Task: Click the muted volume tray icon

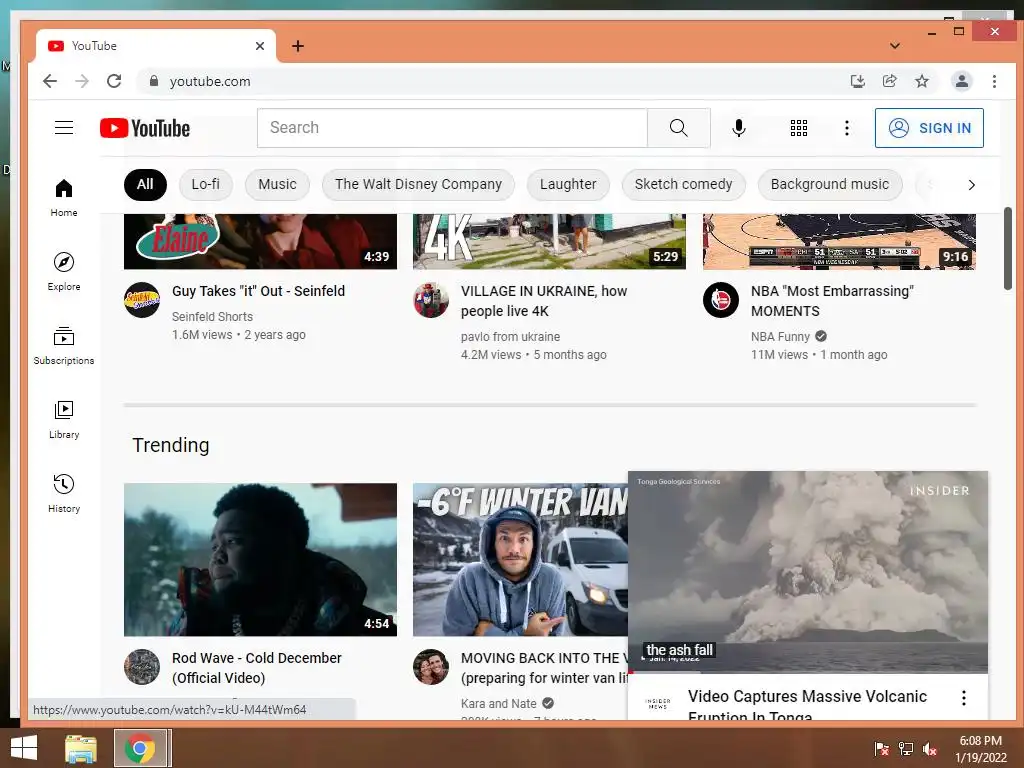Action: point(930,749)
